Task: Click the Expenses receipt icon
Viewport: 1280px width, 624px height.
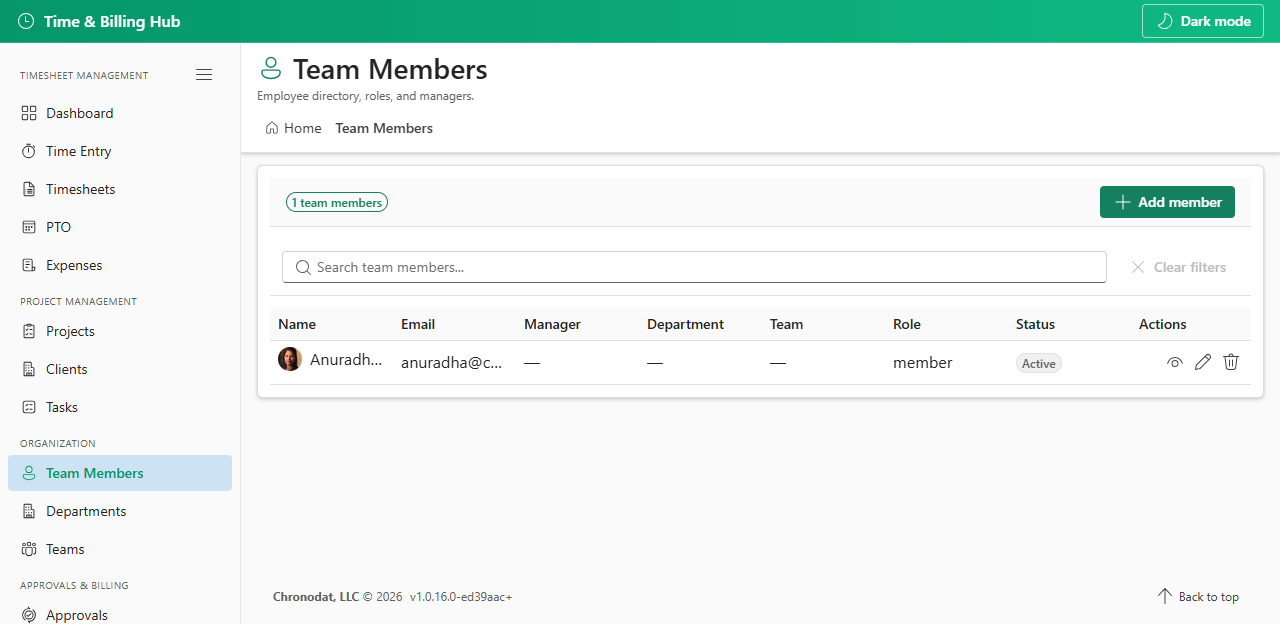Action: 29,265
